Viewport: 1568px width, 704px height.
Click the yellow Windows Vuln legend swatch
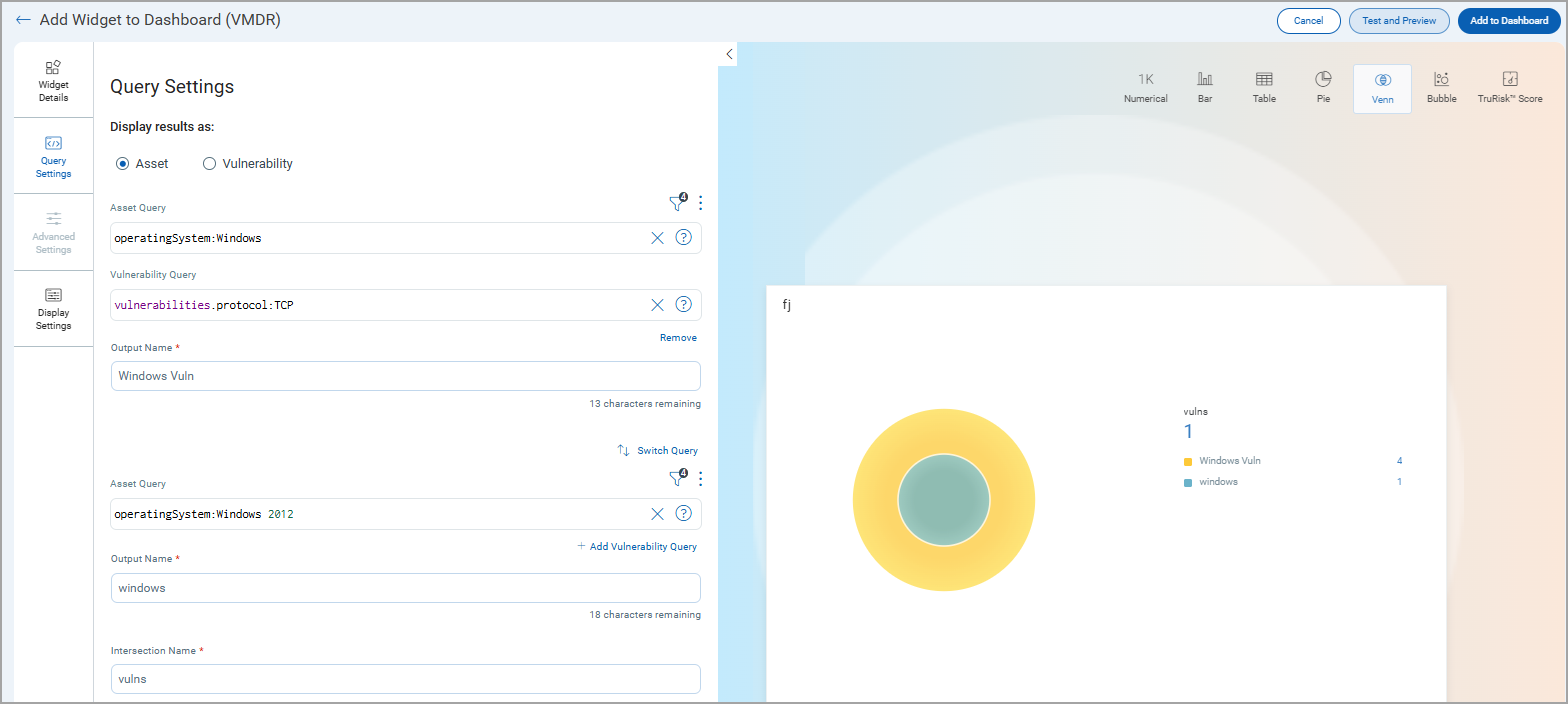(1188, 462)
